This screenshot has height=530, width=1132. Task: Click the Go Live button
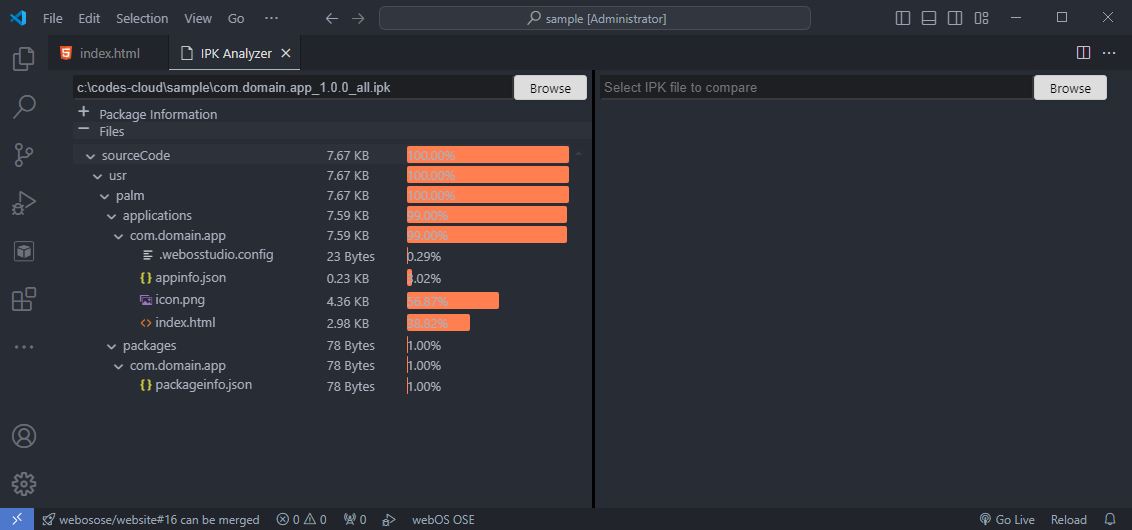pyautogui.click(x=1007, y=519)
